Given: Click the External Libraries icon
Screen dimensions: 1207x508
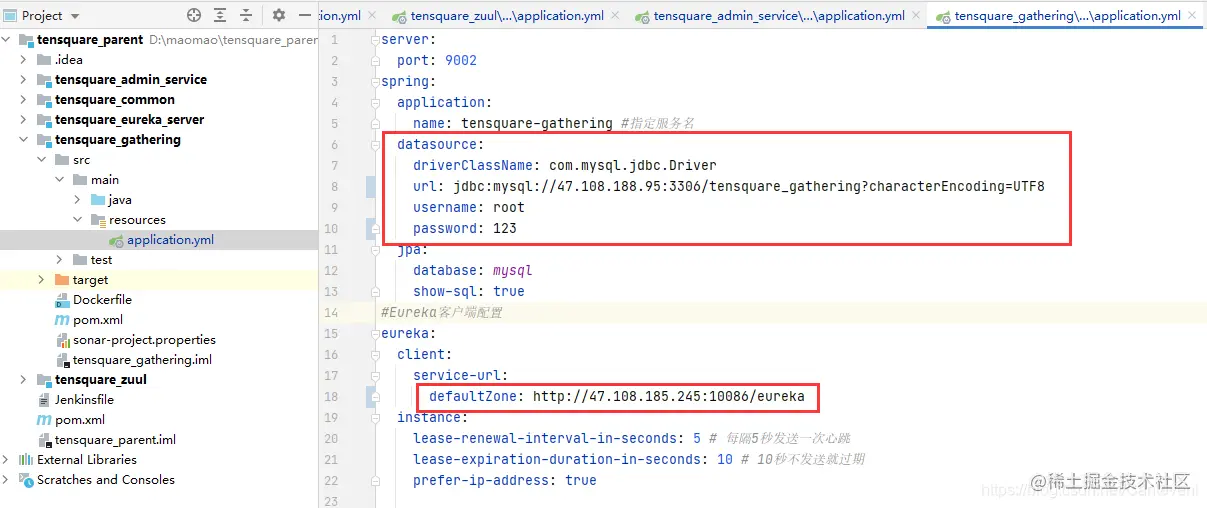Looking at the screenshot, I should (x=25, y=460).
